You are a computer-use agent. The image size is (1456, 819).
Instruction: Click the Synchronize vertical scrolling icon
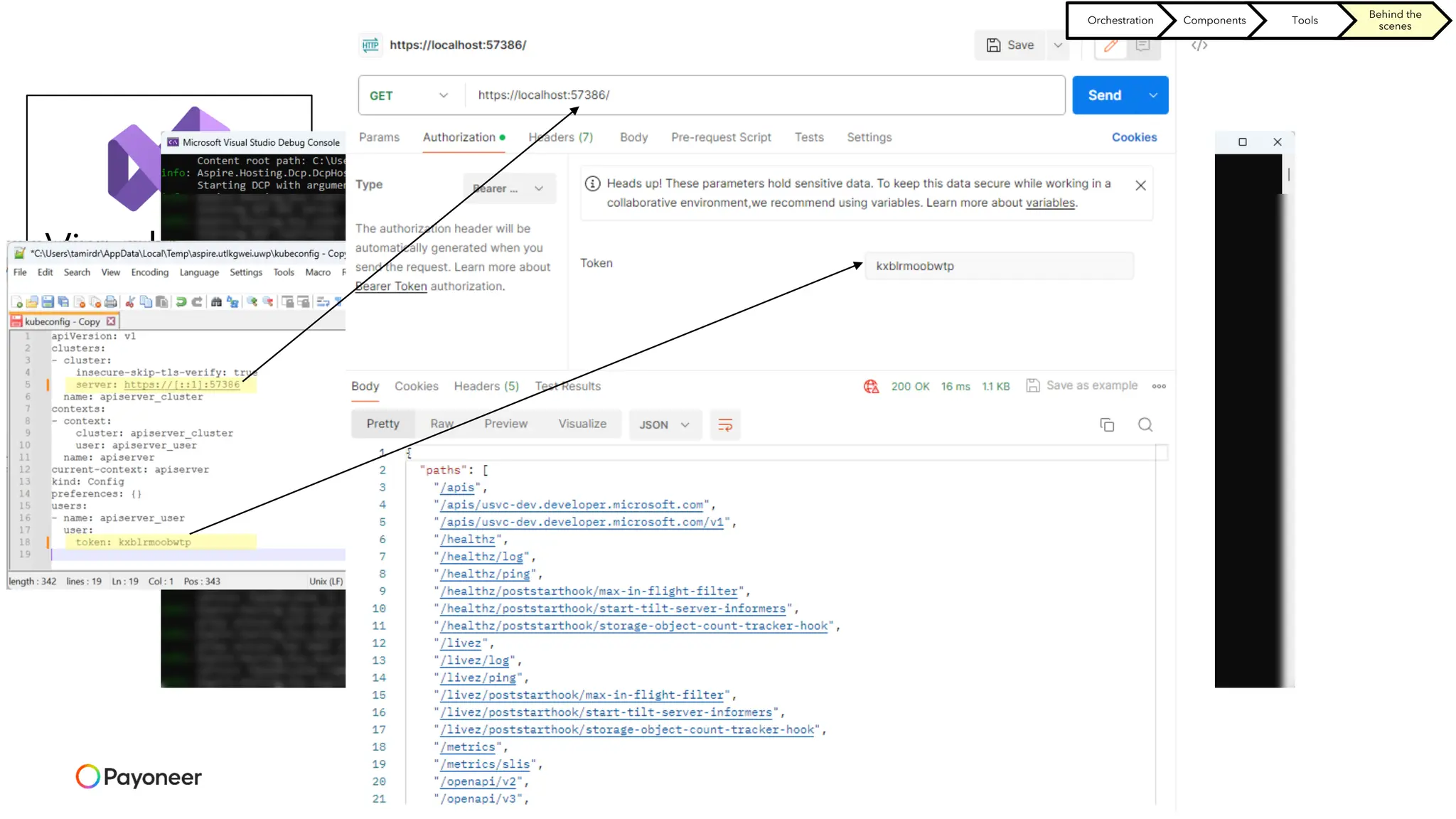pos(287,302)
